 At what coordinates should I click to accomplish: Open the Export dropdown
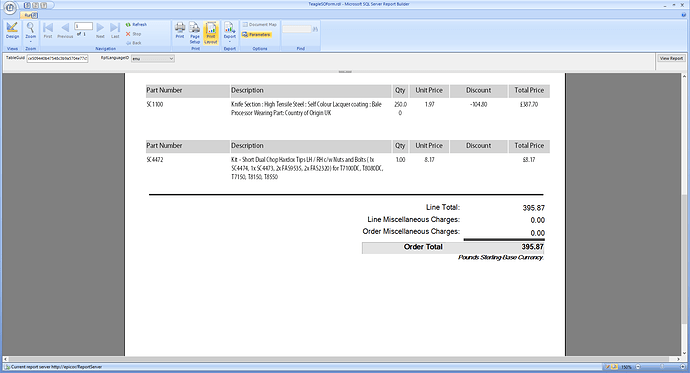click(230, 32)
